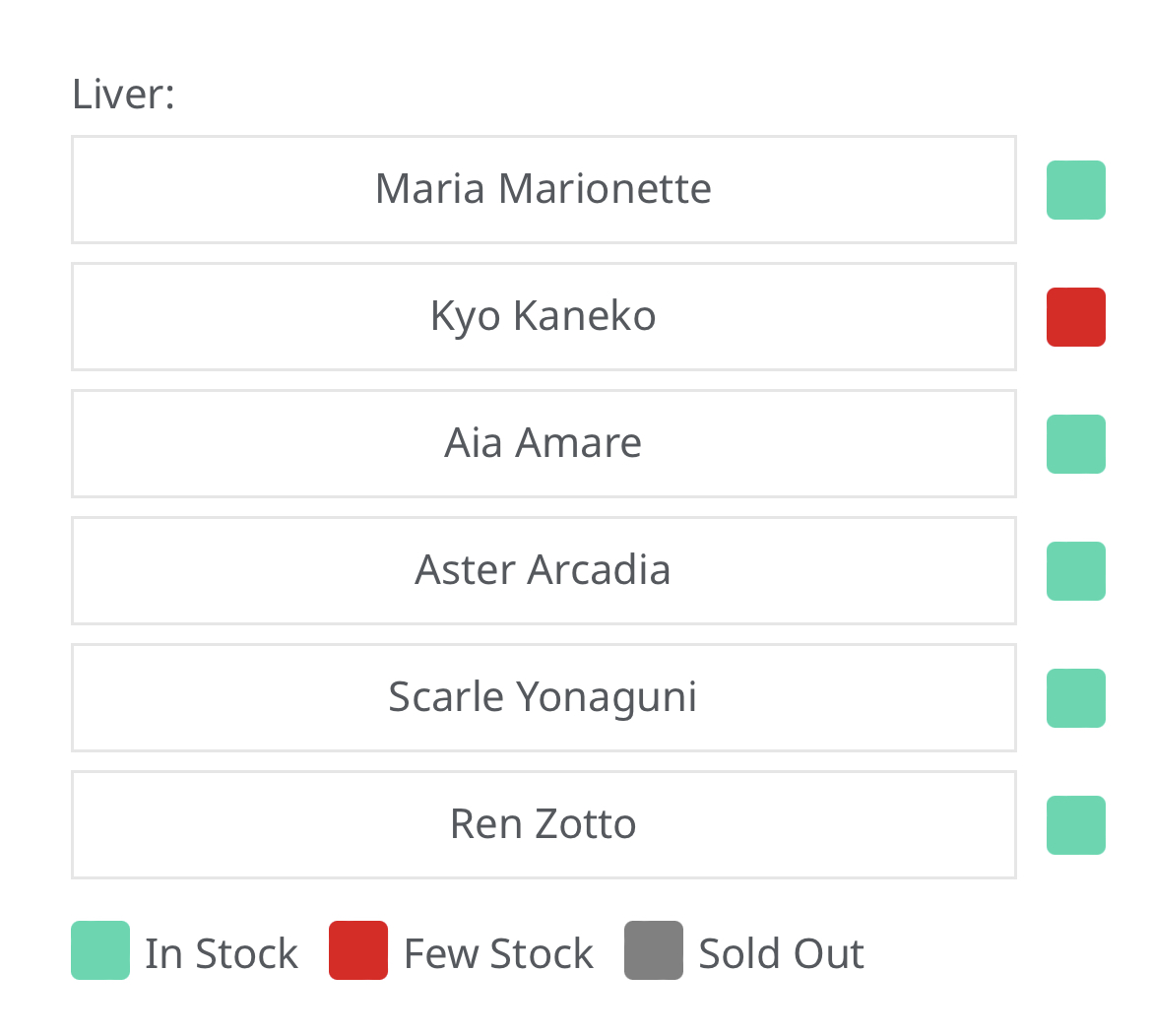Click the stock swatch beside Aster Arcadia
Image resolution: width=1152 pixels, height=1036 pixels.
1075,571
